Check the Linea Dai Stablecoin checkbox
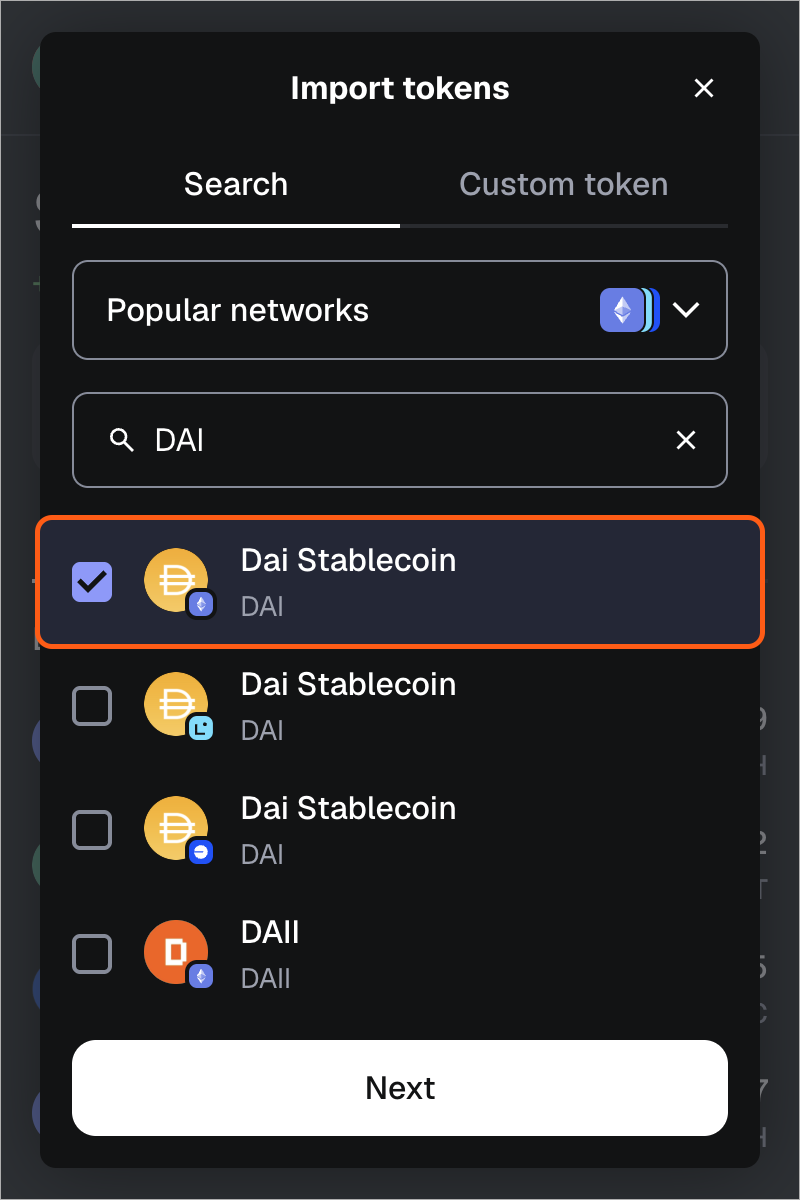The height and width of the screenshot is (1200, 800). coord(93,706)
